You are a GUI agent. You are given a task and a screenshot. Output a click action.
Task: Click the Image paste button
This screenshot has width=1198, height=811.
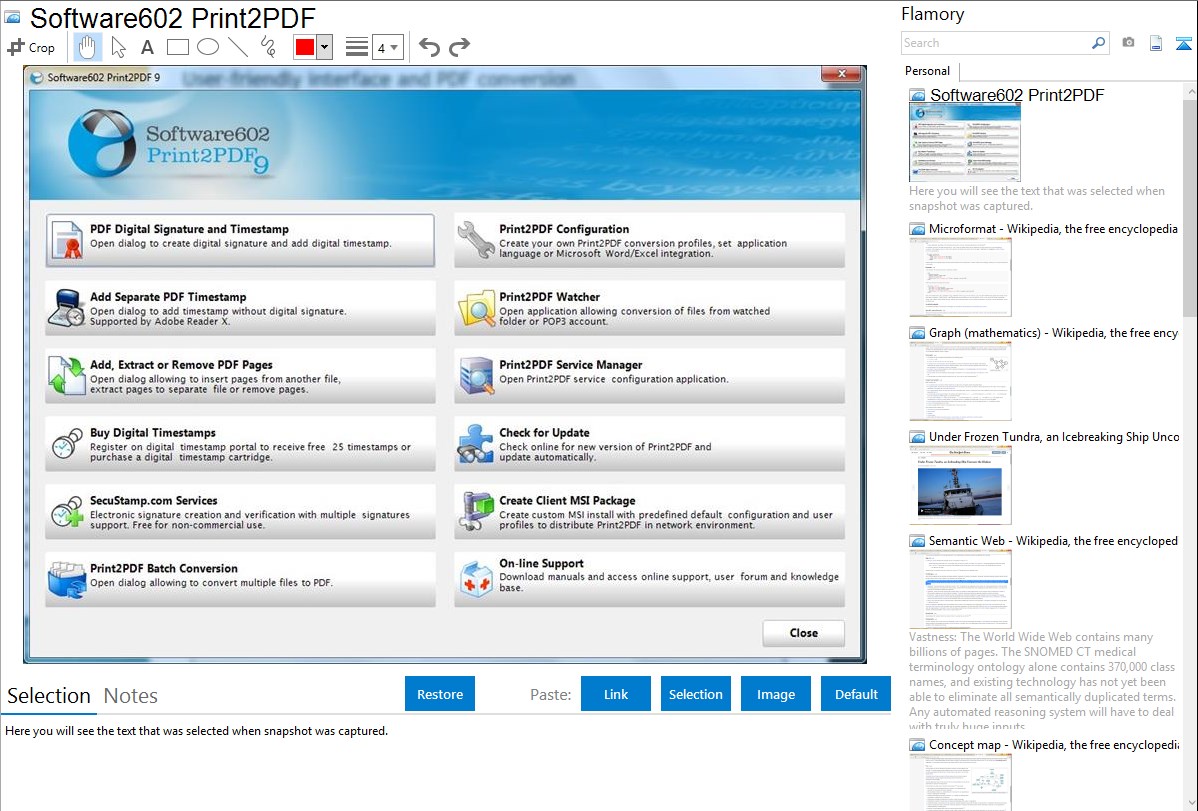pyautogui.click(x=775, y=694)
